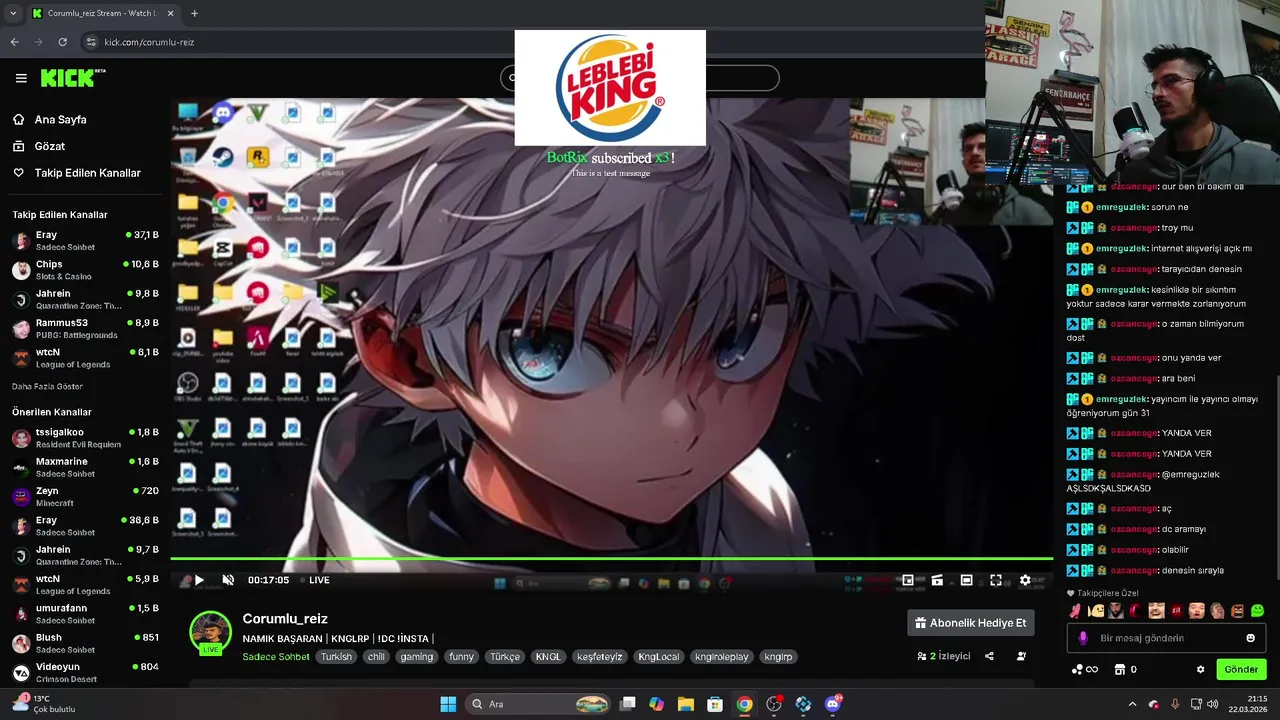Open a new Chrome tab
Viewport: 1280px width, 720px height.
[x=194, y=14]
